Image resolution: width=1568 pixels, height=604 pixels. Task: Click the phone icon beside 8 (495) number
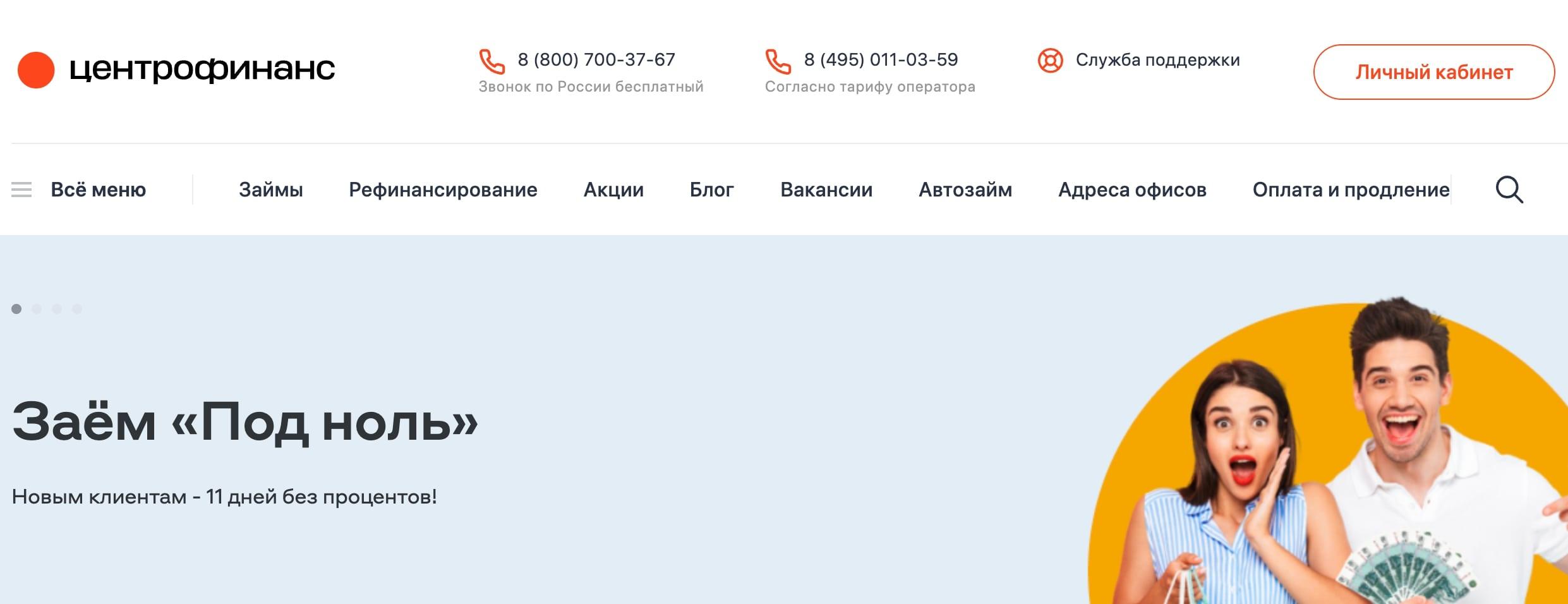[778, 61]
